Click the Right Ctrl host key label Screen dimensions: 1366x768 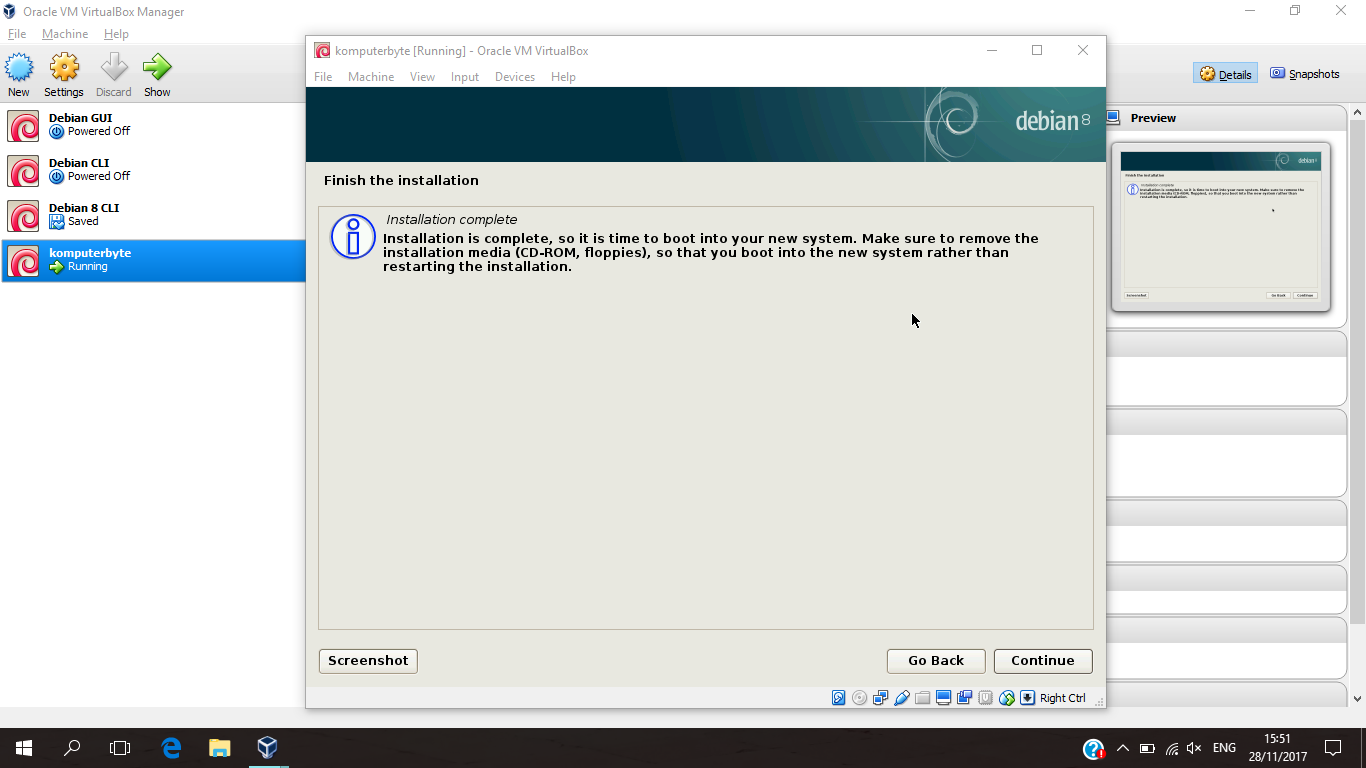coord(1062,698)
